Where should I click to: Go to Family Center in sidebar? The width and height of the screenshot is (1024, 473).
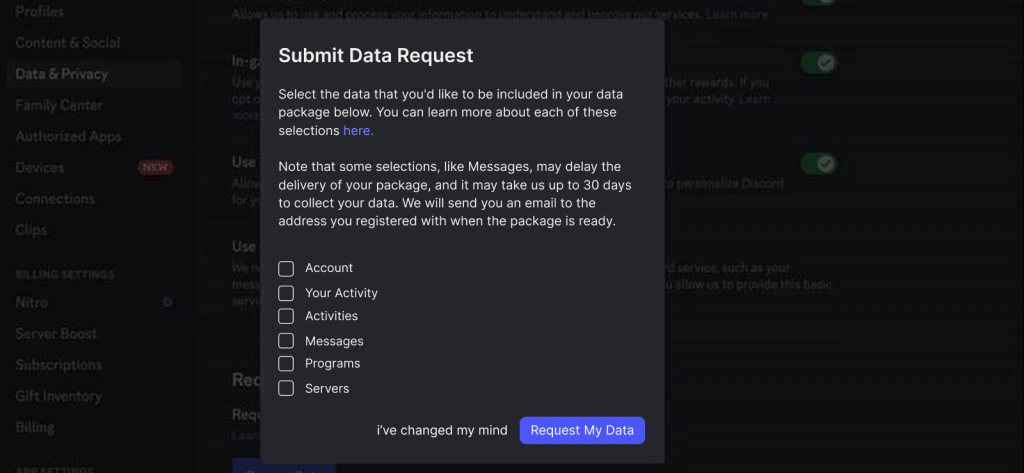click(x=59, y=105)
